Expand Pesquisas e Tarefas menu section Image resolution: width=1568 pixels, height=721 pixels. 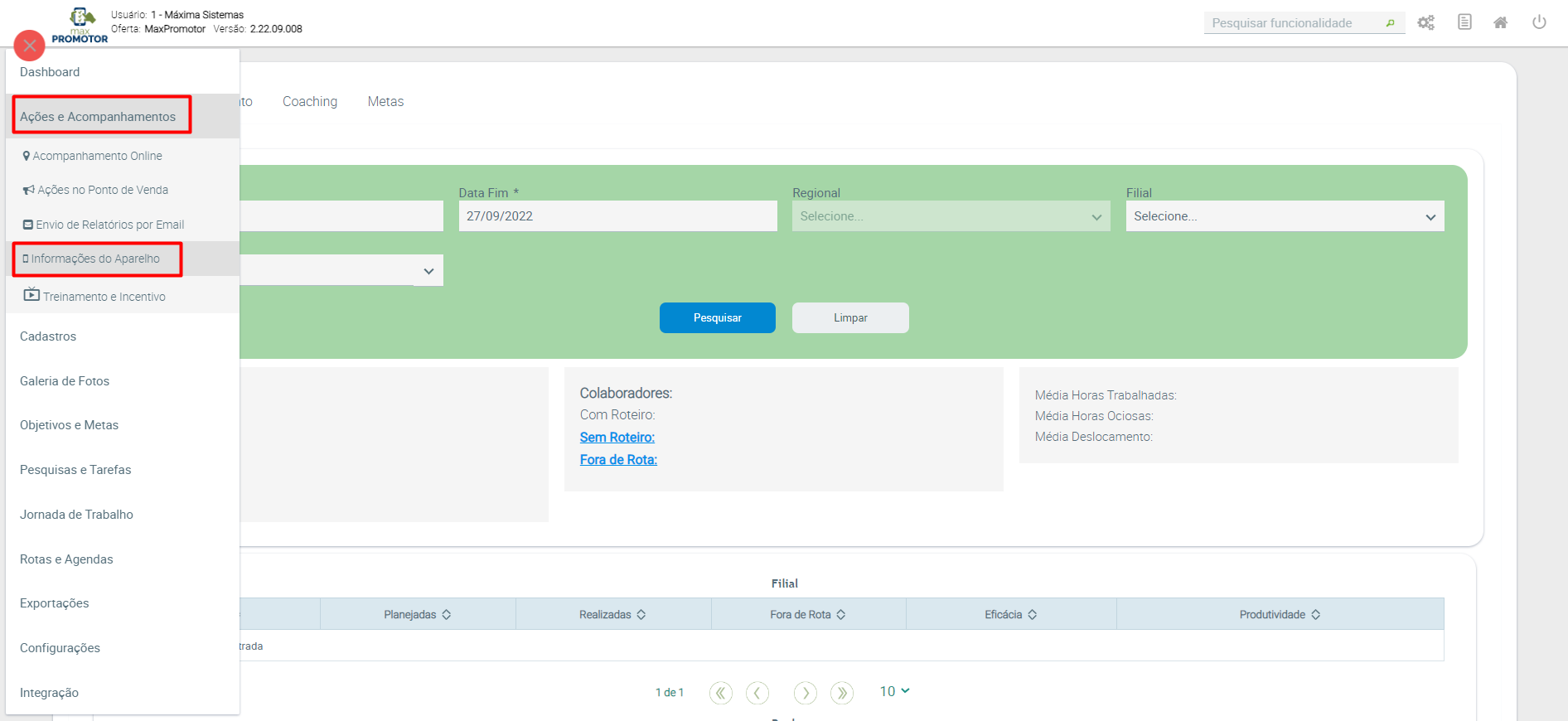tap(123, 470)
